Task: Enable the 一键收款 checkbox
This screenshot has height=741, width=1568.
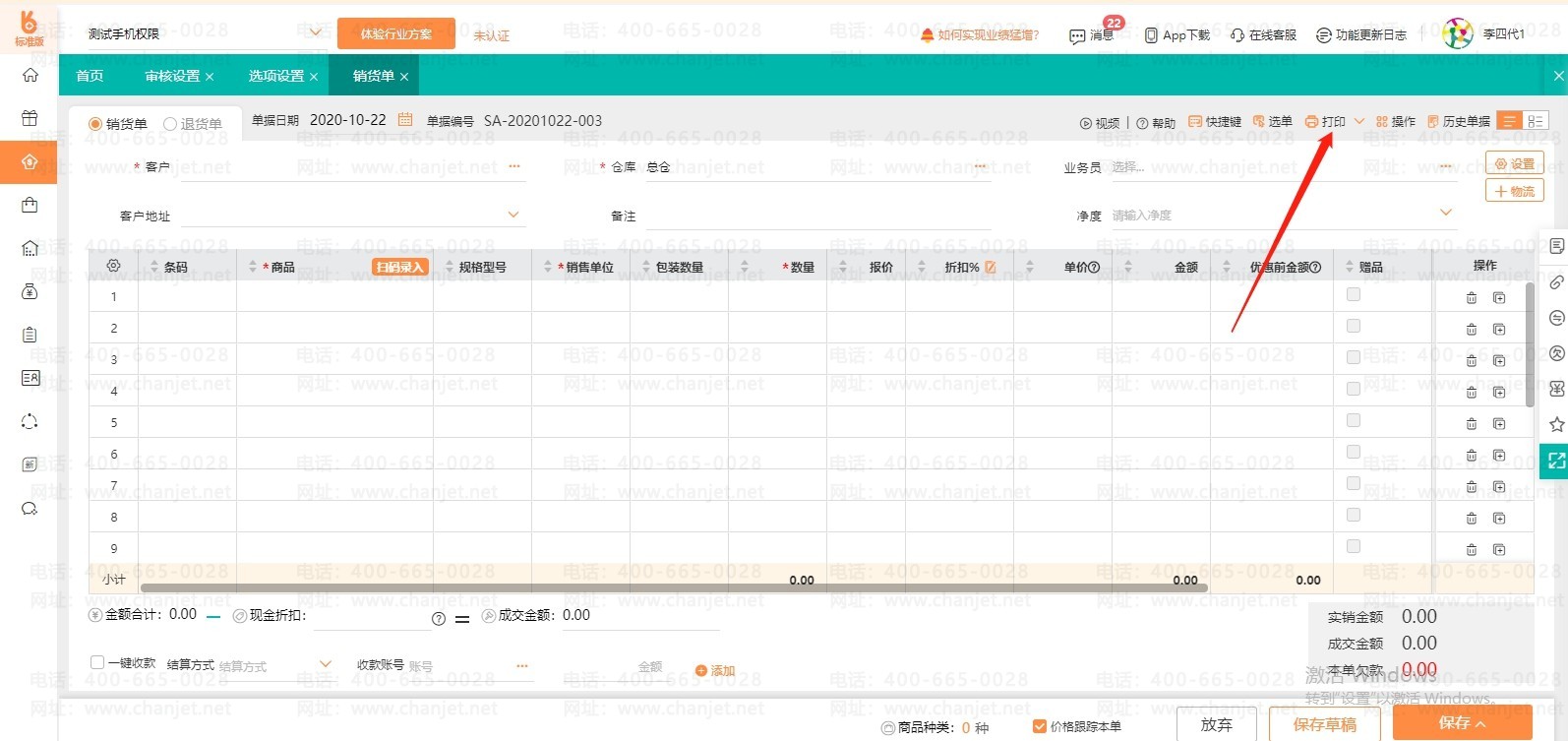Action: 97,663
